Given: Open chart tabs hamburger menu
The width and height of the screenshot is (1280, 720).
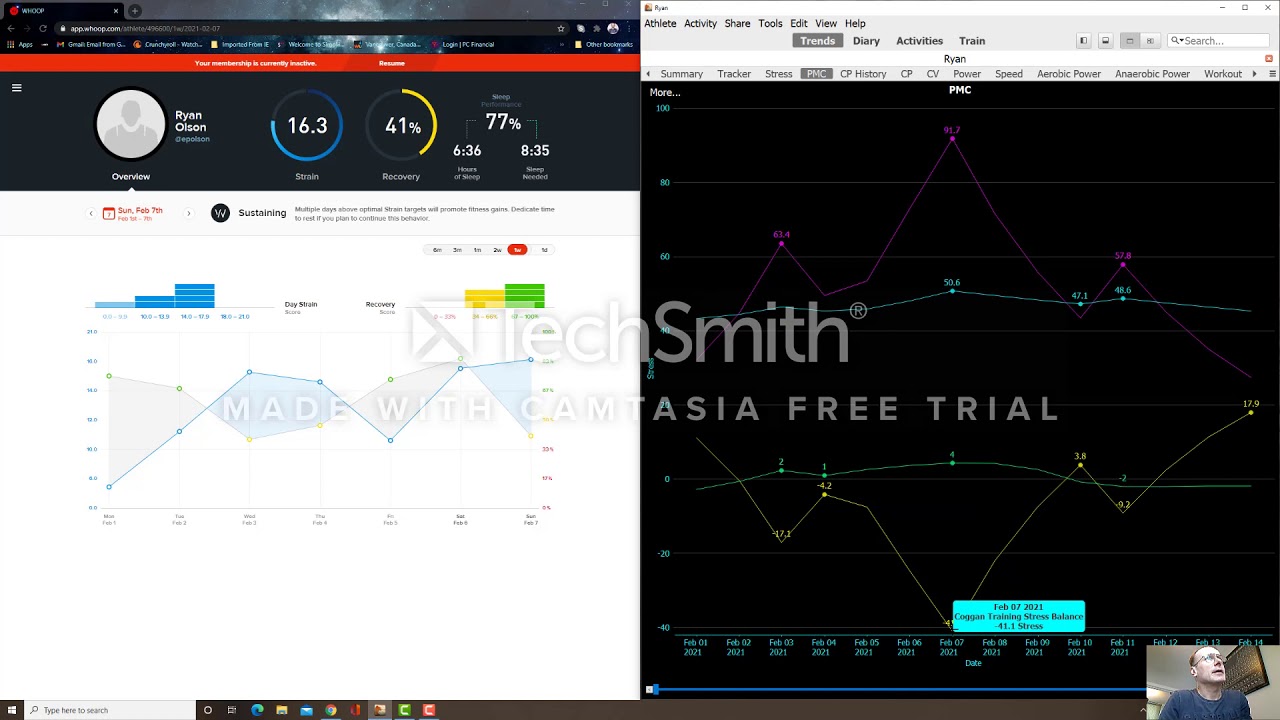Looking at the screenshot, I should point(1272,74).
